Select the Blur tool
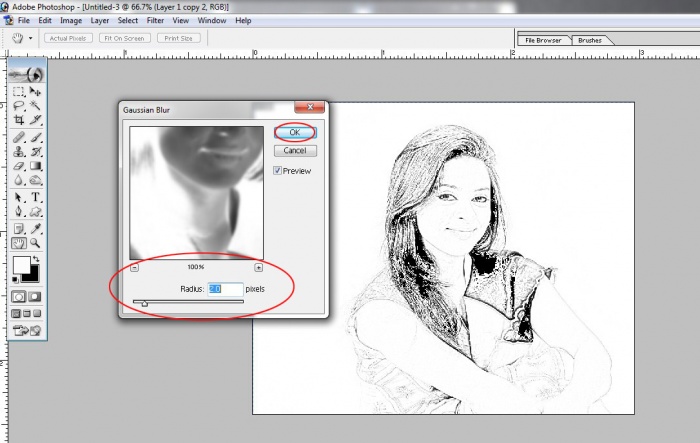This screenshot has height=443, width=700. point(18,180)
